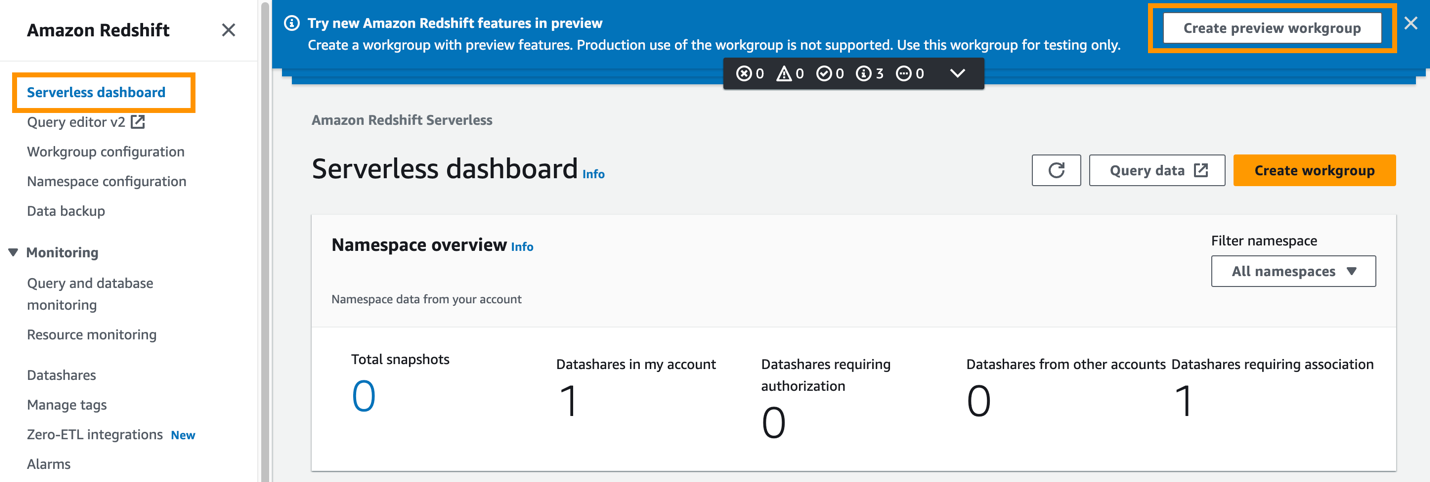Click the refresh icon button
The image size is (1430, 482).
tap(1056, 170)
